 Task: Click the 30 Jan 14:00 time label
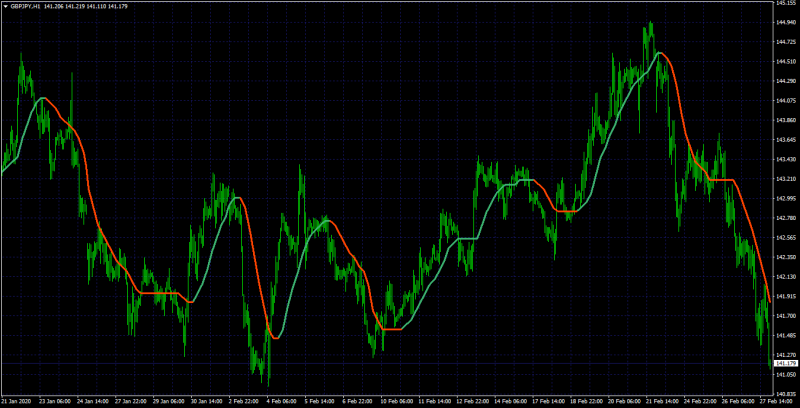click(207, 402)
